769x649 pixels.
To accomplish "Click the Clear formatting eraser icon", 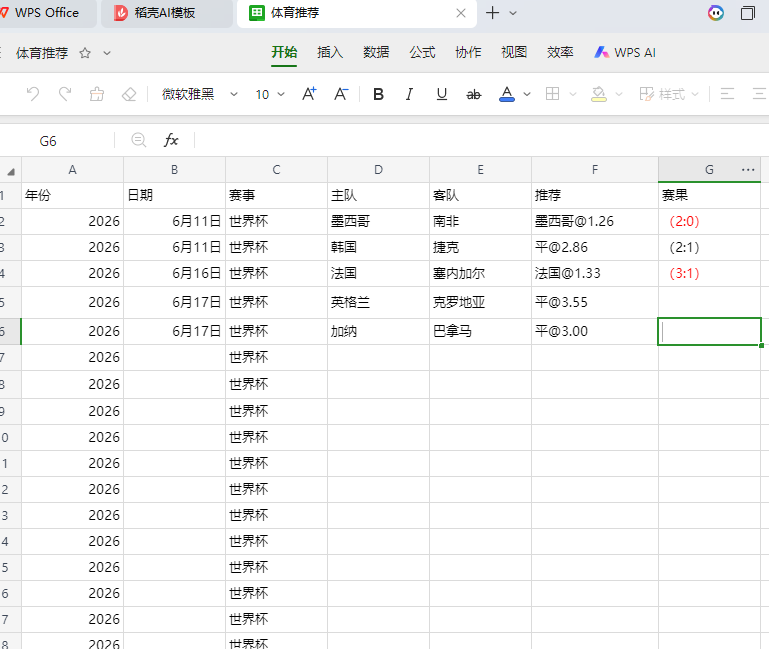I will click(129, 94).
